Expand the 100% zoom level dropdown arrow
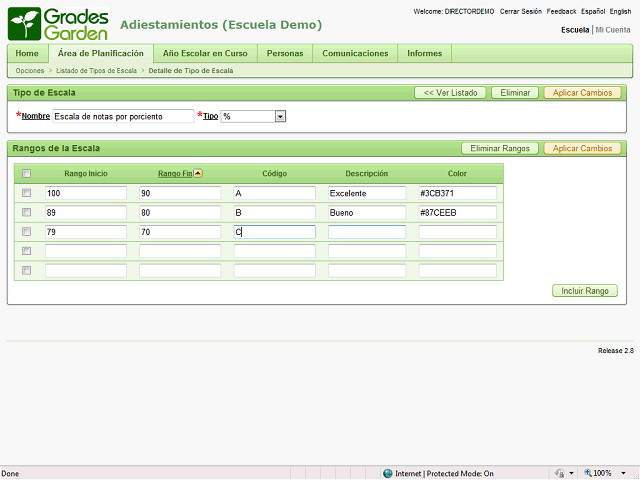The width and height of the screenshot is (640, 480). pos(623,473)
